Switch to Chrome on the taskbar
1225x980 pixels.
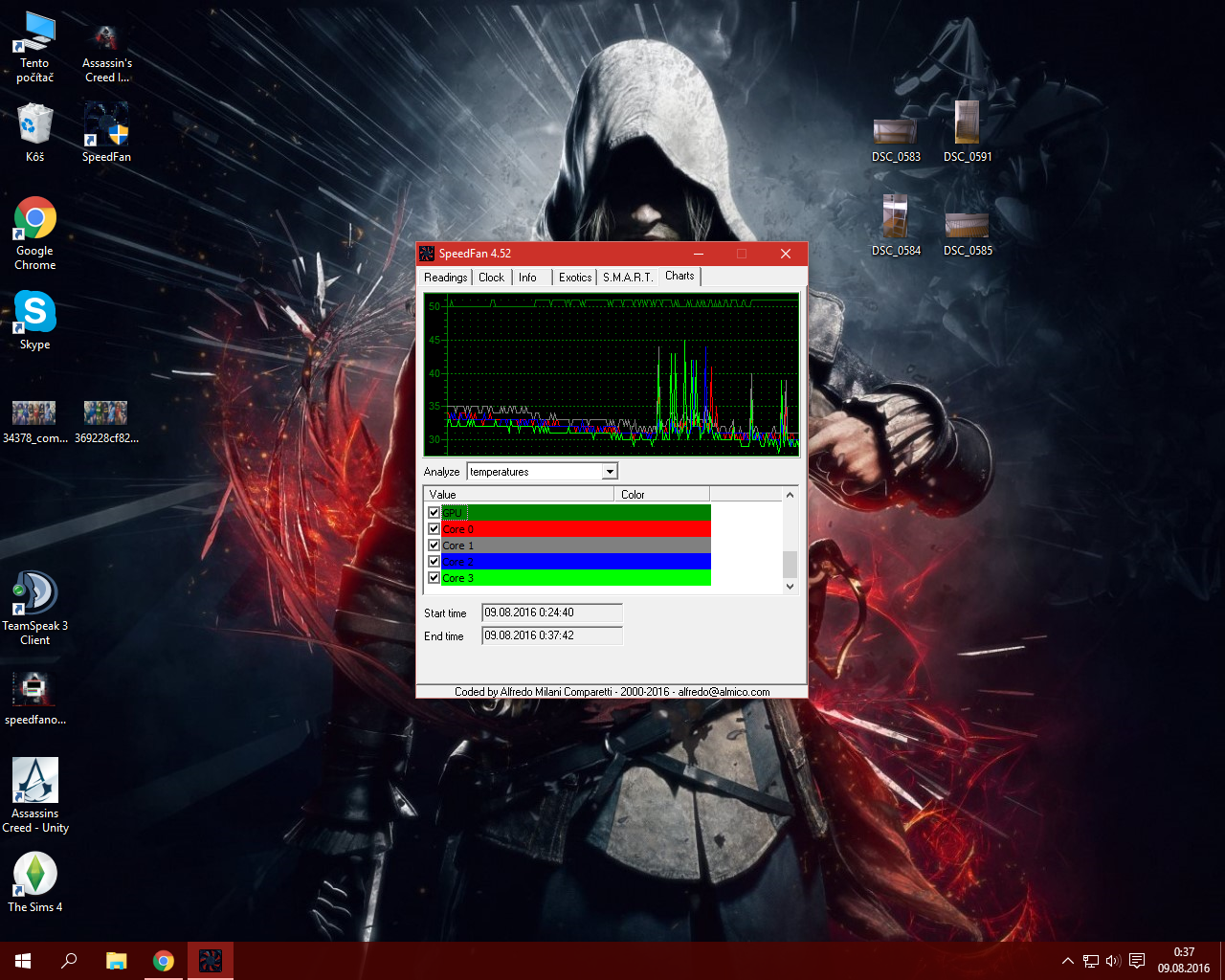[x=164, y=961]
